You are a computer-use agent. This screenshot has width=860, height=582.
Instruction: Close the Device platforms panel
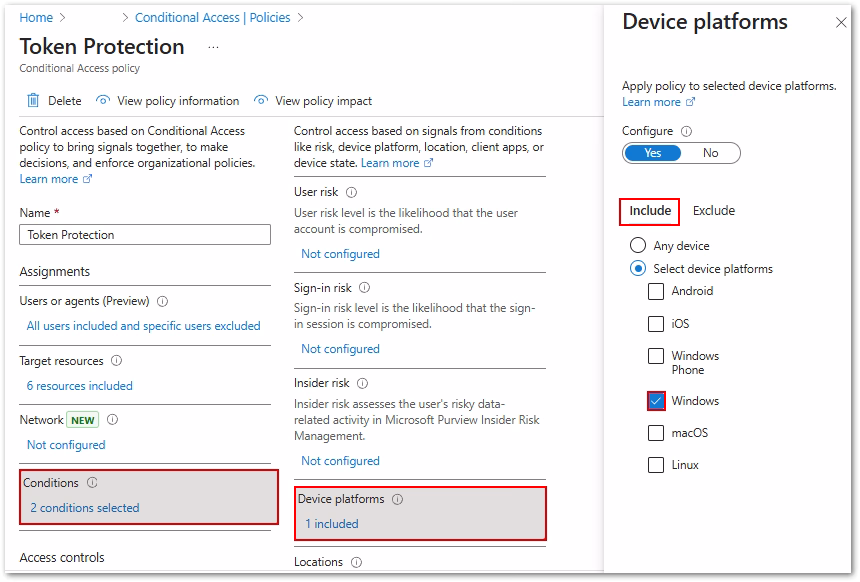(x=840, y=23)
